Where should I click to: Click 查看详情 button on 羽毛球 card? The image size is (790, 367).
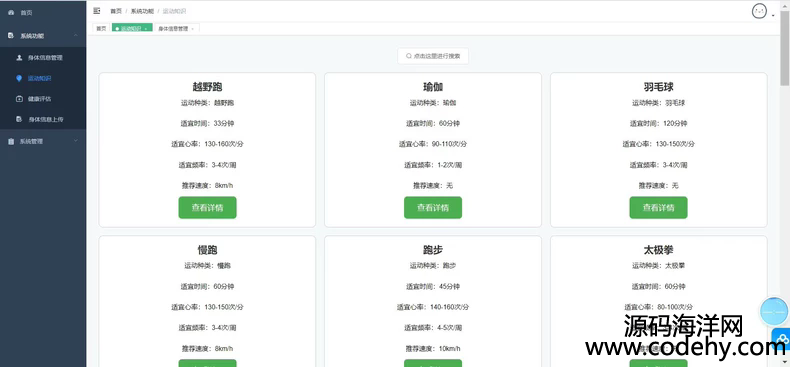coord(658,208)
